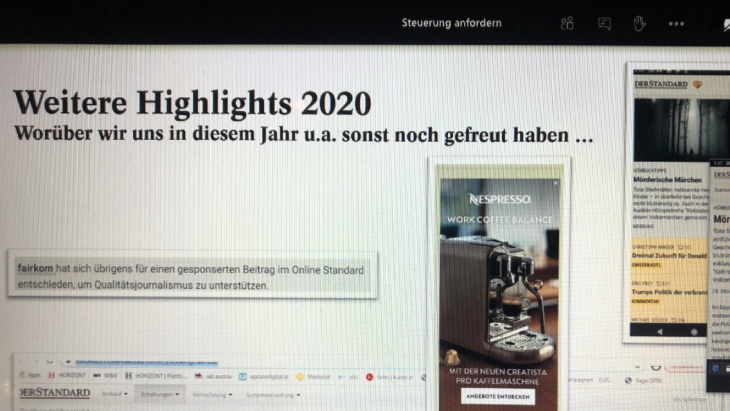The image size is (730, 411).
Task: Click the Der Standard logo in navigation
Action: pos(54,393)
